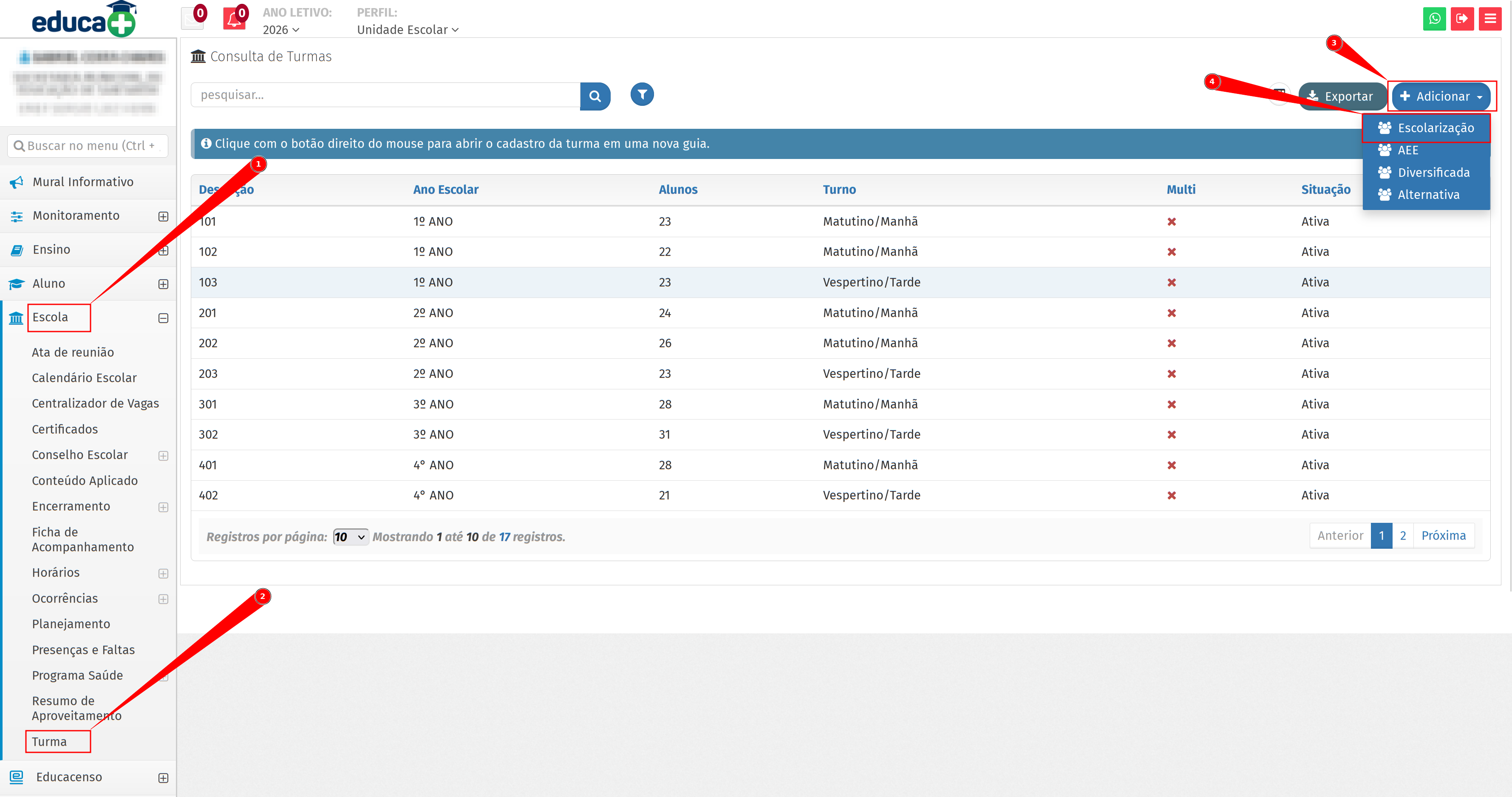
Task: Click the bell notifications icon
Action: pyautogui.click(x=234, y=20)
